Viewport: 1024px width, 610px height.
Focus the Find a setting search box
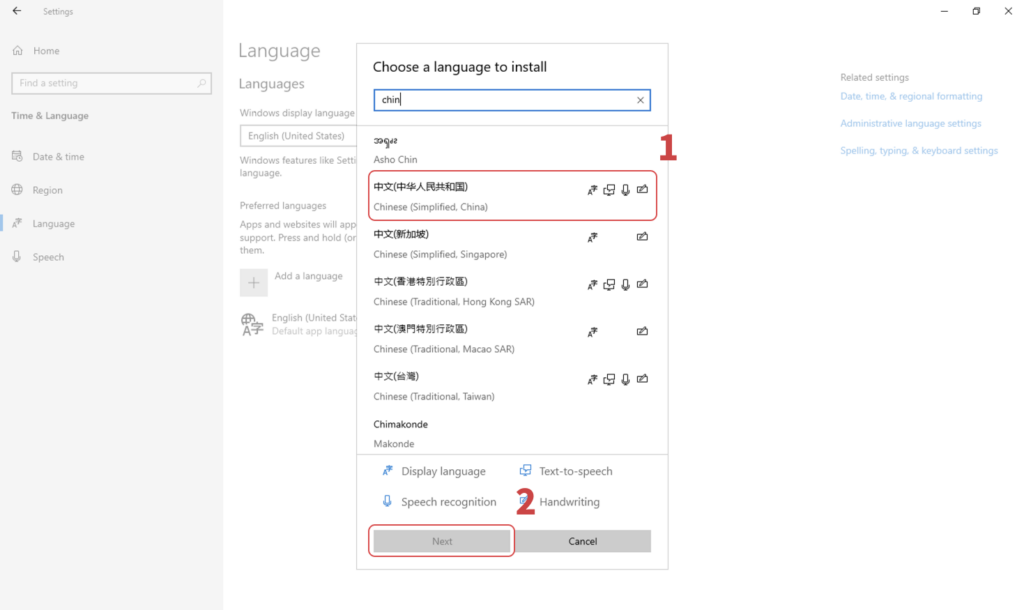click(111, 83)
